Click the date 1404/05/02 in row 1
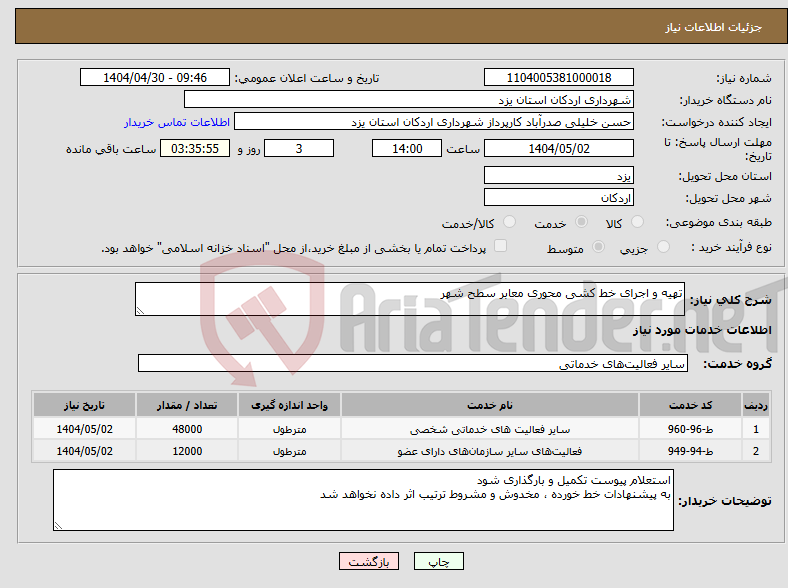788x588 pixels. coord(84,429)
